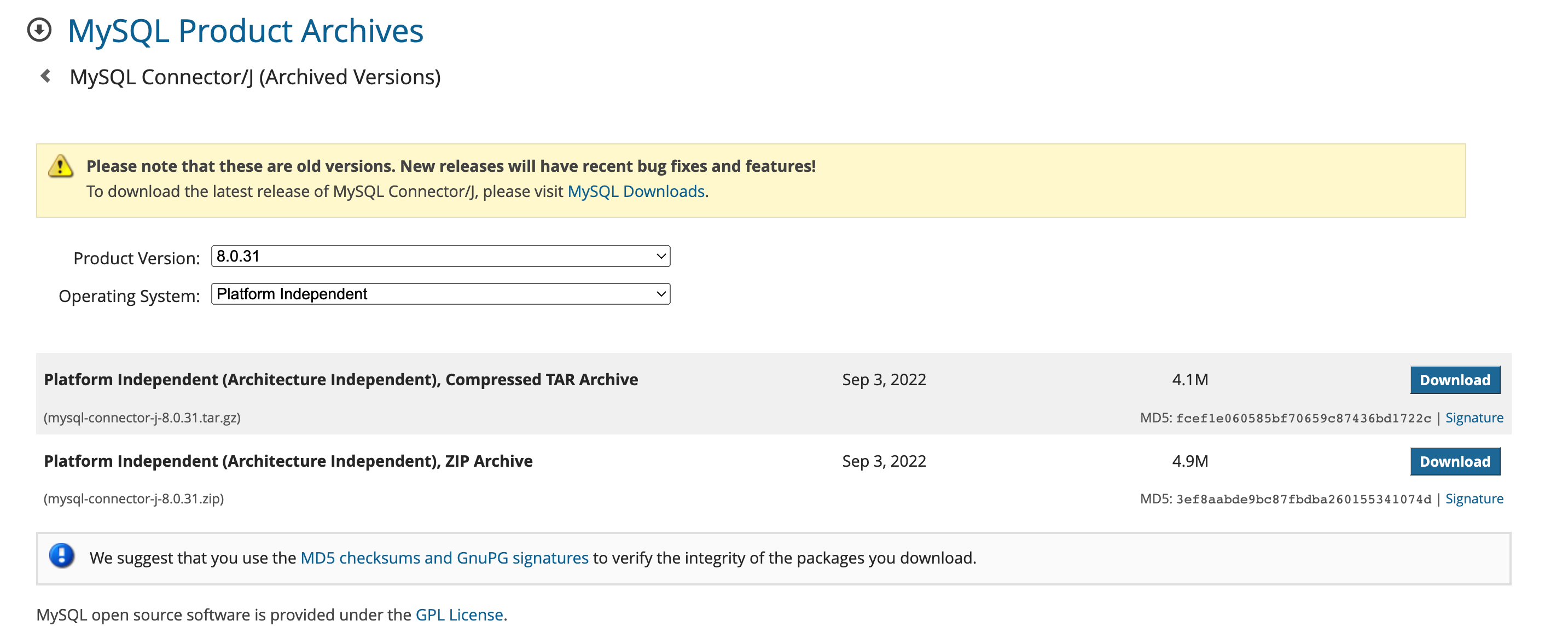This screenshot has width=1568, height=638.
Task: Click the blue exclamation info icon
Action: tap(61, 556)
